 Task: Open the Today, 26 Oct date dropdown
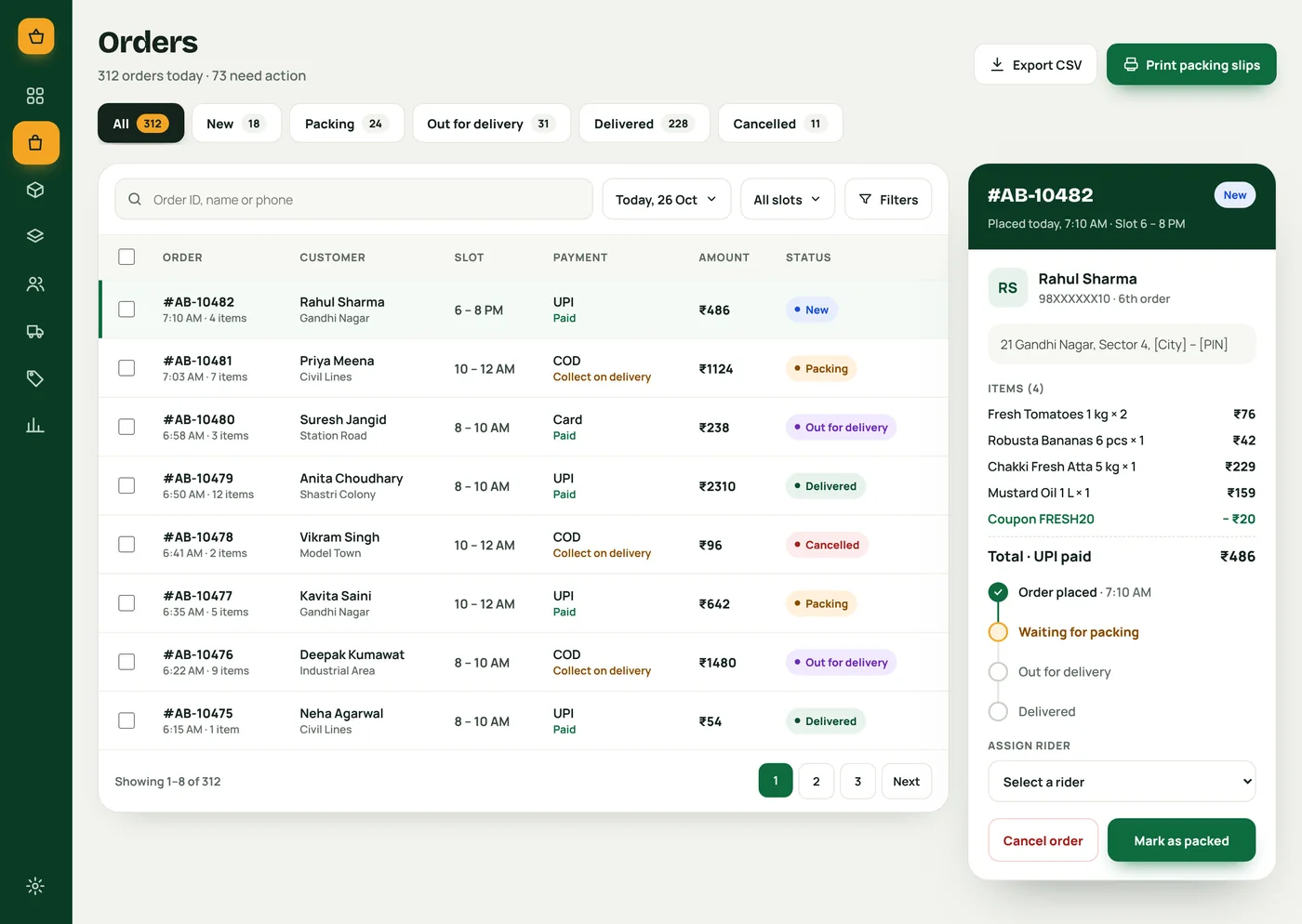(x=667, y=199)
